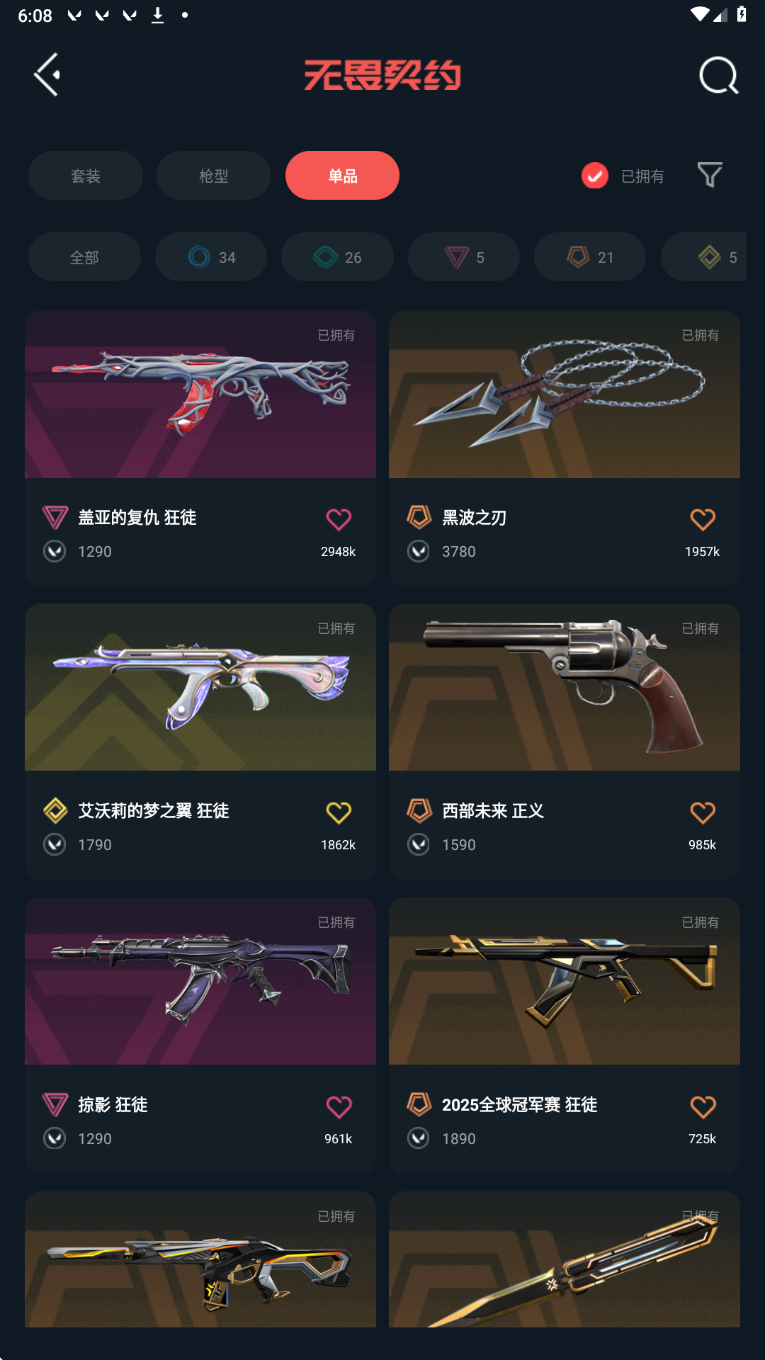
Task: Select the 单品 tab
Action: (342, 176)
